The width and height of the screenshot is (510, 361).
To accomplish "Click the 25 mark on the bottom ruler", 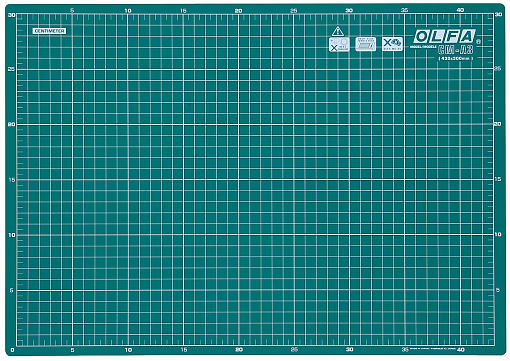I will point(294,350).
